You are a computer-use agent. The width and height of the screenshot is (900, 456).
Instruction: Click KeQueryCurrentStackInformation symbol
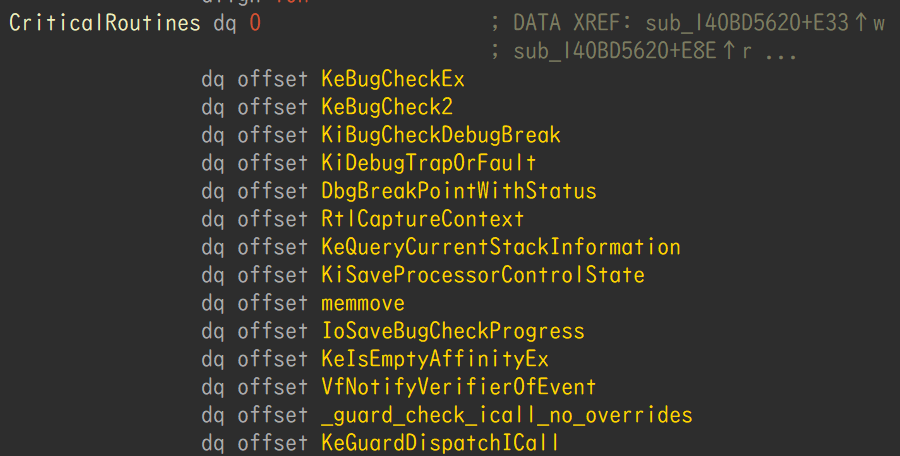pyautogui.click(x=501, y=248)
